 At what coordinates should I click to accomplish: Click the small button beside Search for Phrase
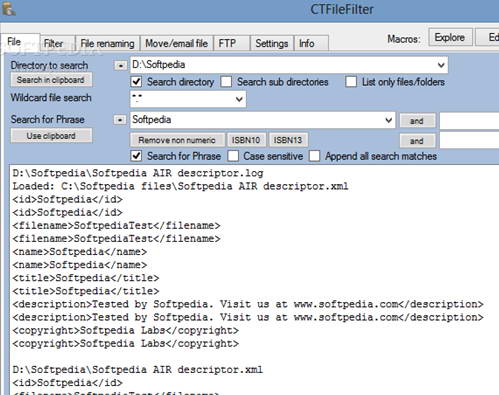pos(120,120)
